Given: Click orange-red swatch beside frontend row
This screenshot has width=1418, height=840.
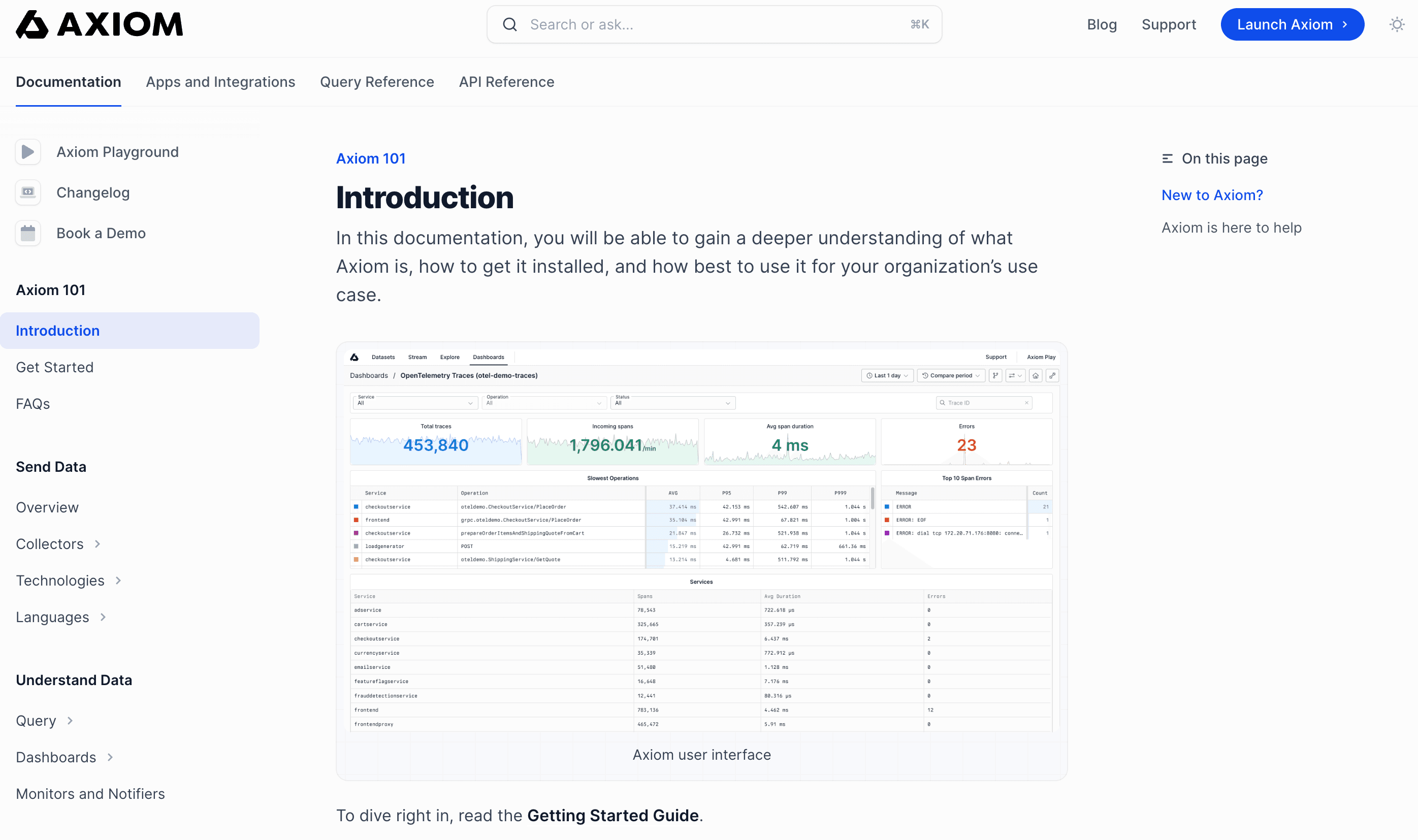Looking at the screenshot, I should pyautogui.click(x=356, y=520).
